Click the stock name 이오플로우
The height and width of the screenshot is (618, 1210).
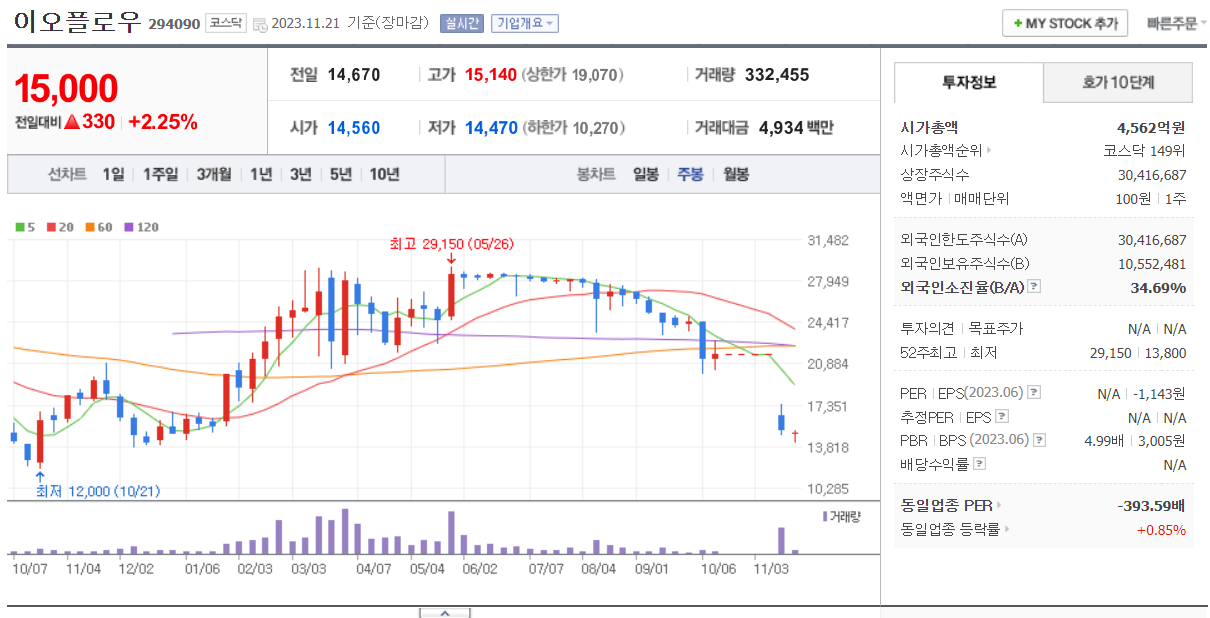[x=78, y=22]
